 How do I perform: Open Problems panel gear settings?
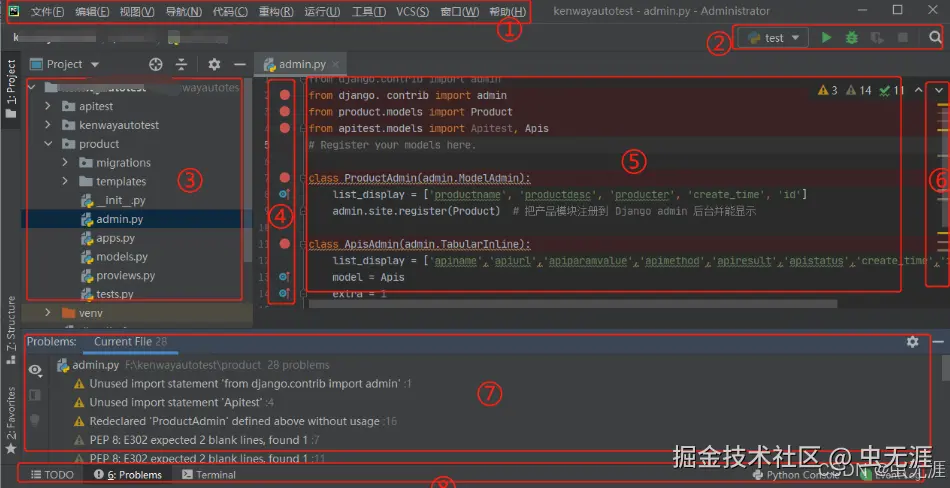[x=912, y=342]
